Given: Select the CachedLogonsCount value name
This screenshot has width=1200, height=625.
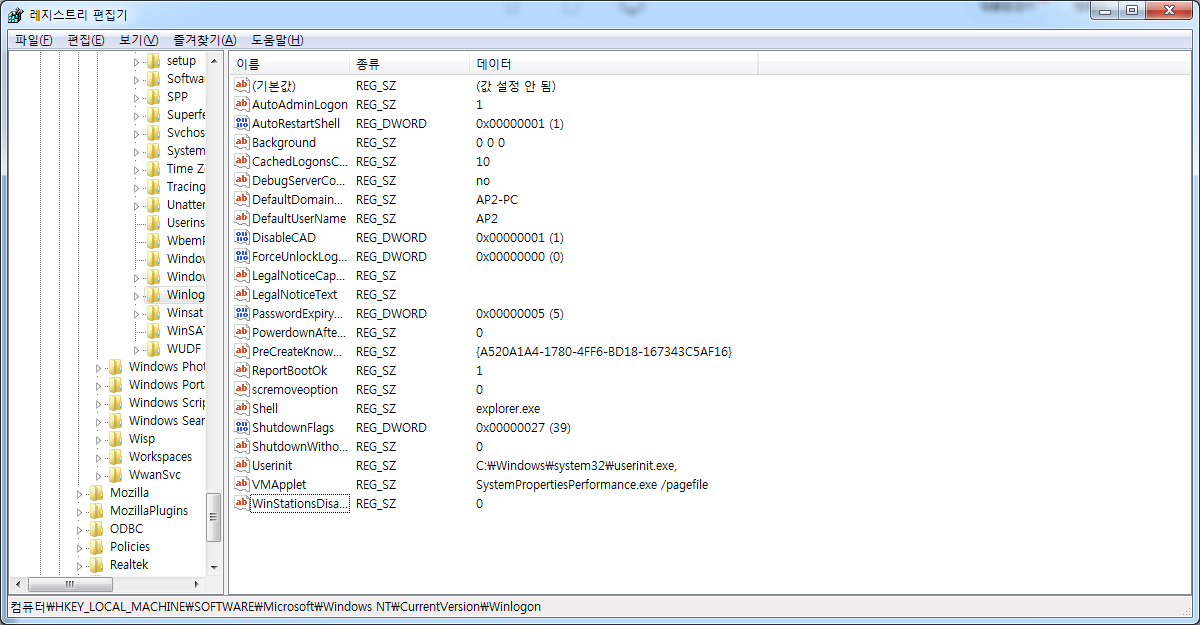Looking at the screenshot, I should click(300, 161).
